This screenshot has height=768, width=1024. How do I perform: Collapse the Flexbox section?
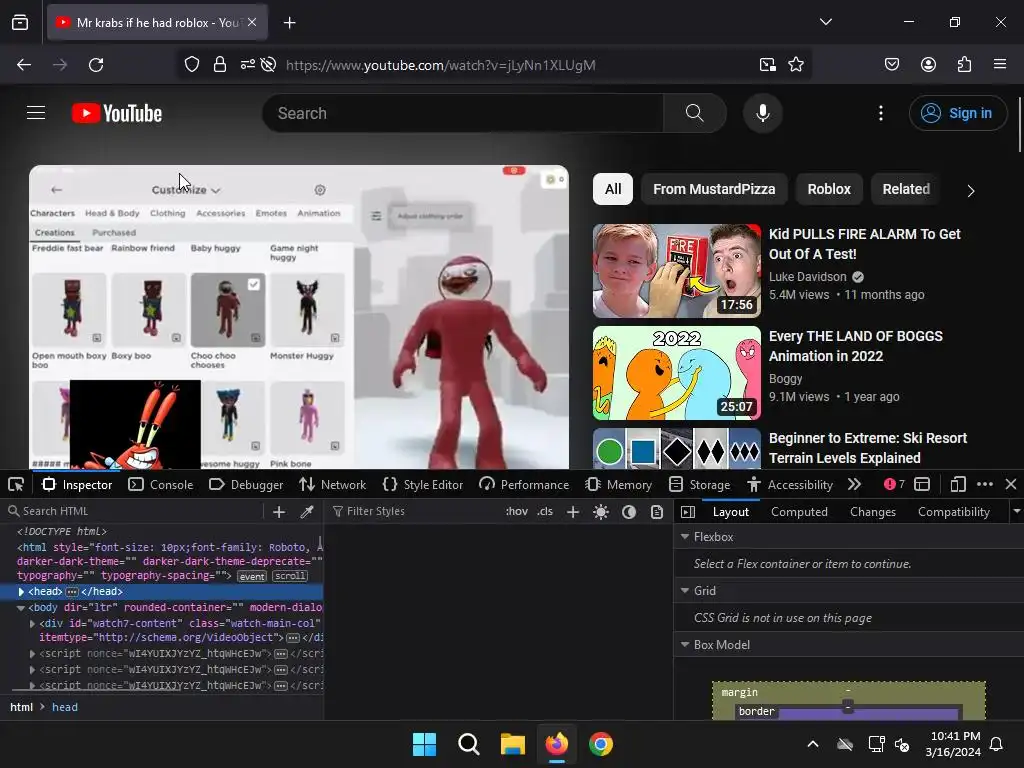pyautogui.click(x=685, y=537)
